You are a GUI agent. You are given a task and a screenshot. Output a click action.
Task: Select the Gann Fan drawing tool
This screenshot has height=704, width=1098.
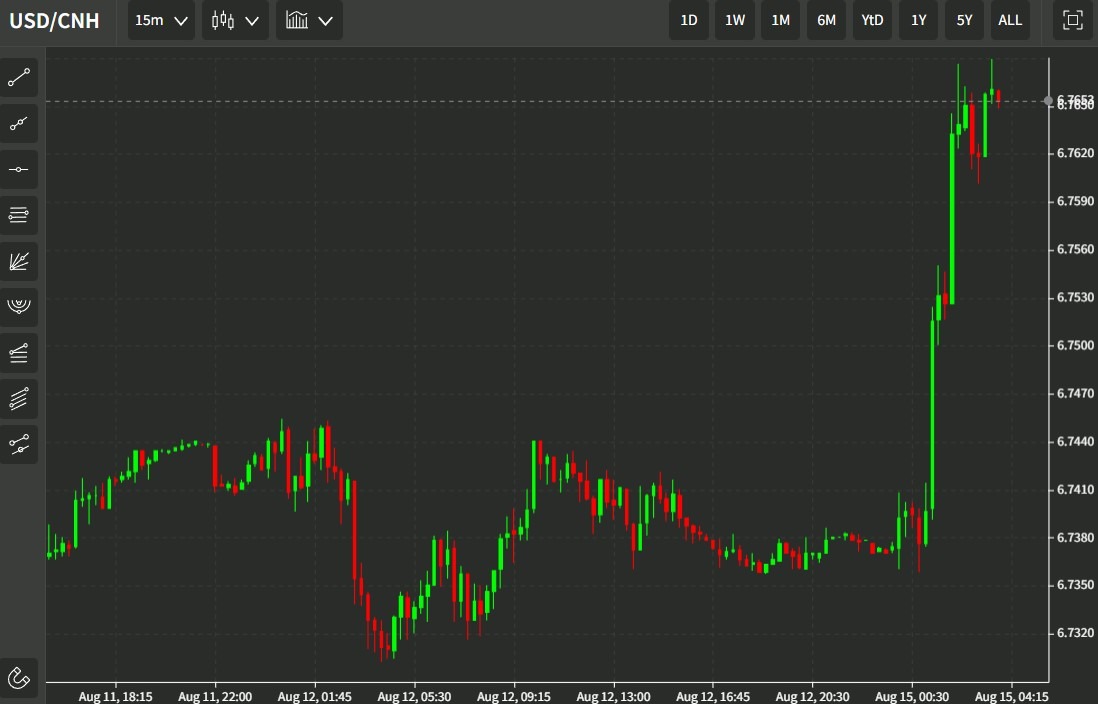(19, 262)
